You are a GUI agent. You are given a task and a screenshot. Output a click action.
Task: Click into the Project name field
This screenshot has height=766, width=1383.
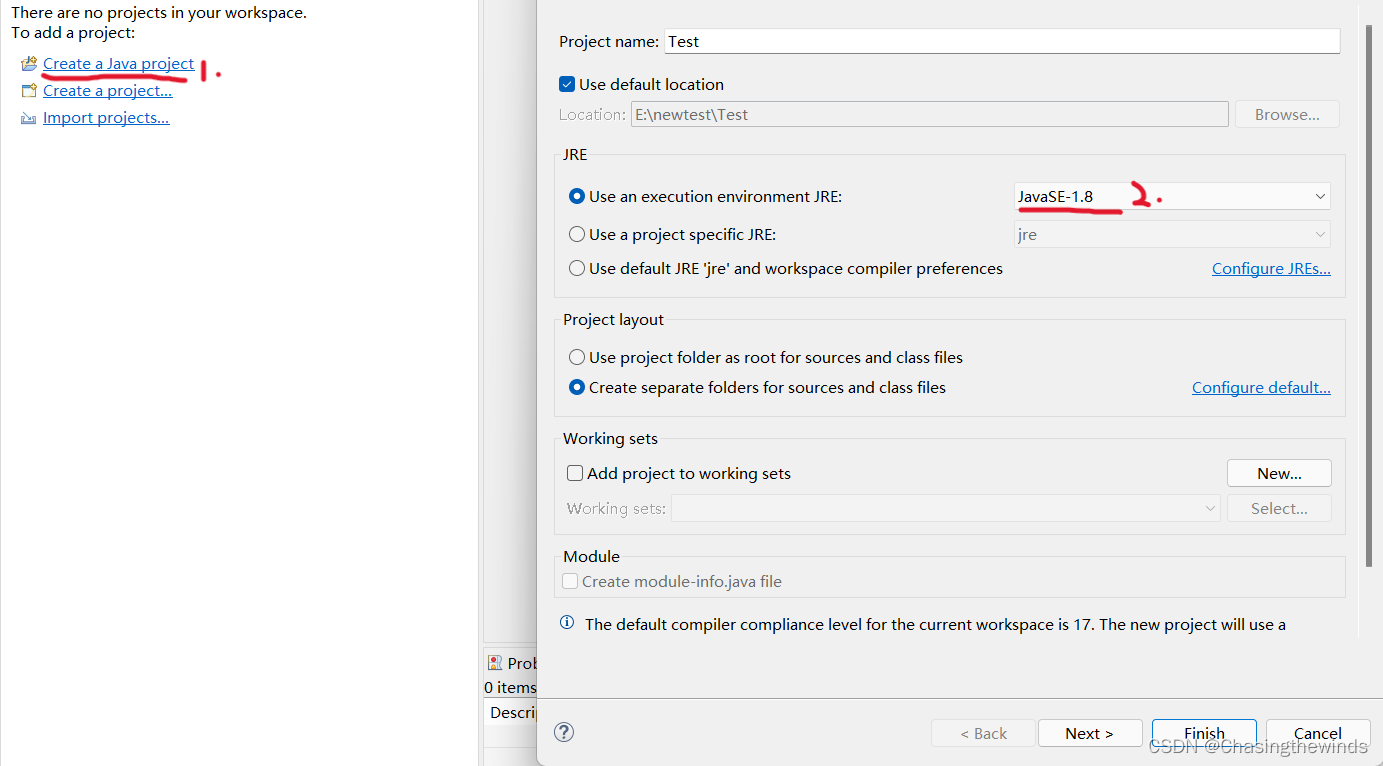pyautogui.click(x=1001, y=41)
